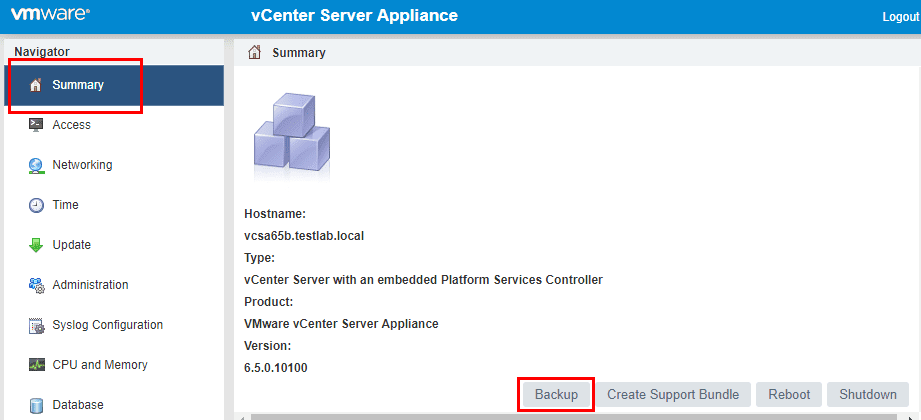Click the Update green arrow icon

click(x=36, y=245)
